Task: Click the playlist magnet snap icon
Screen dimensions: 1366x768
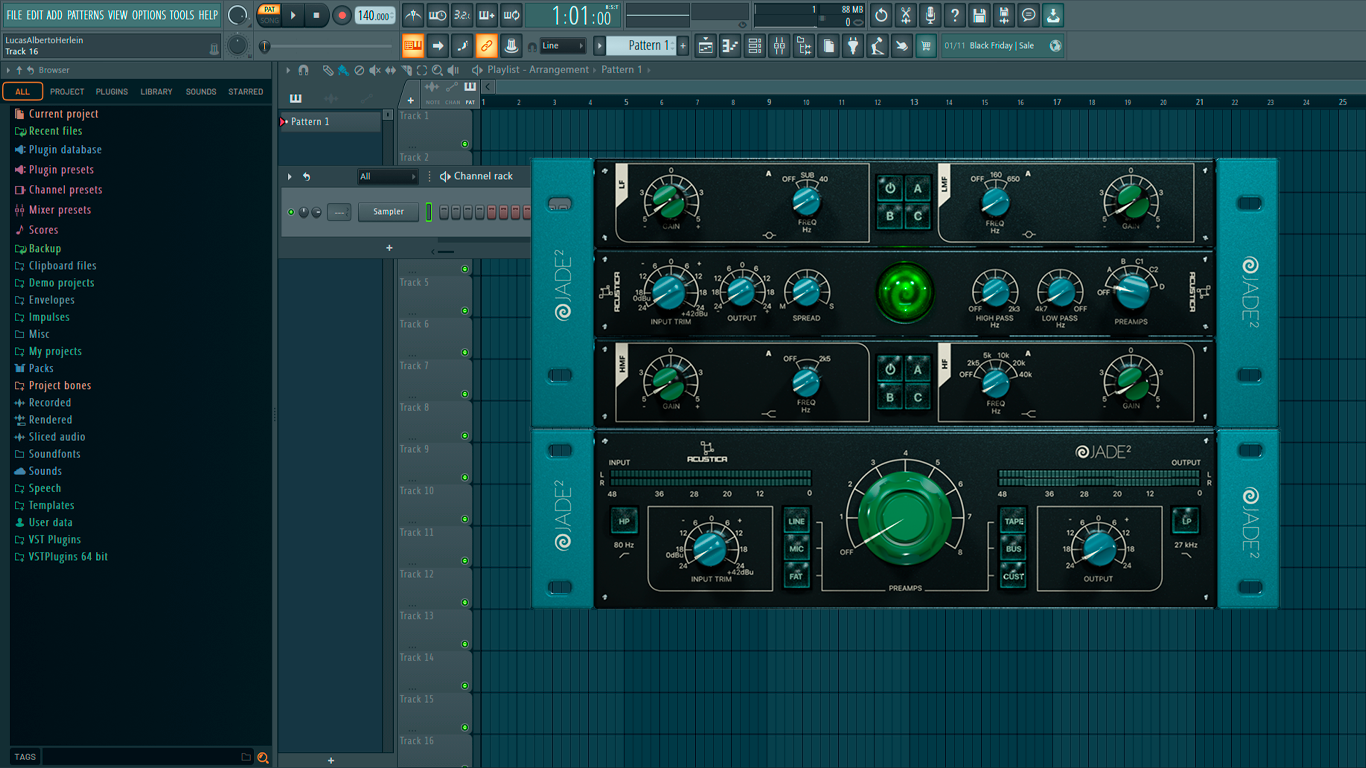Action: coord(303,70)
